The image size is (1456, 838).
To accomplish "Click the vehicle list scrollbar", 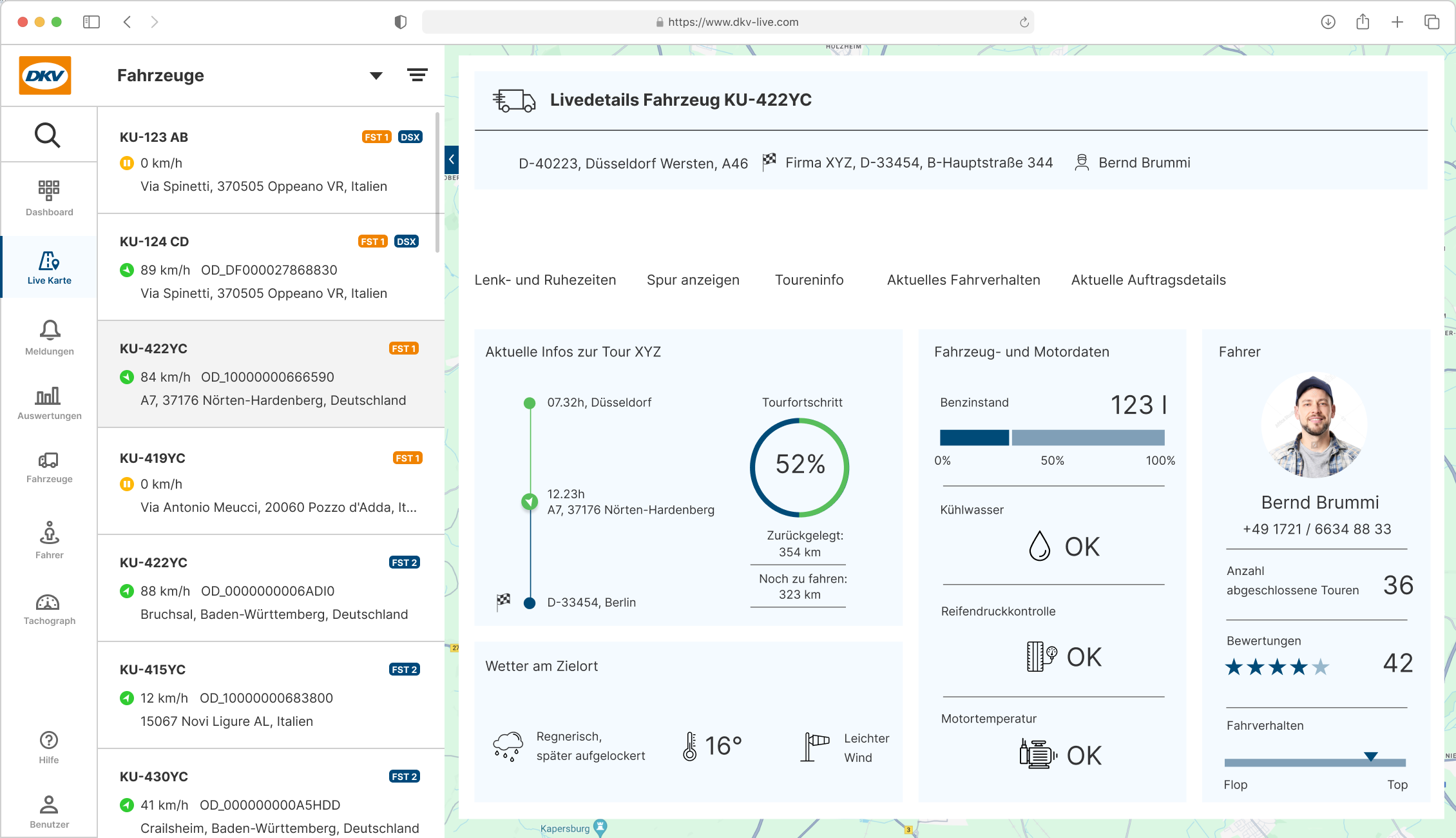I will [438, 182].
